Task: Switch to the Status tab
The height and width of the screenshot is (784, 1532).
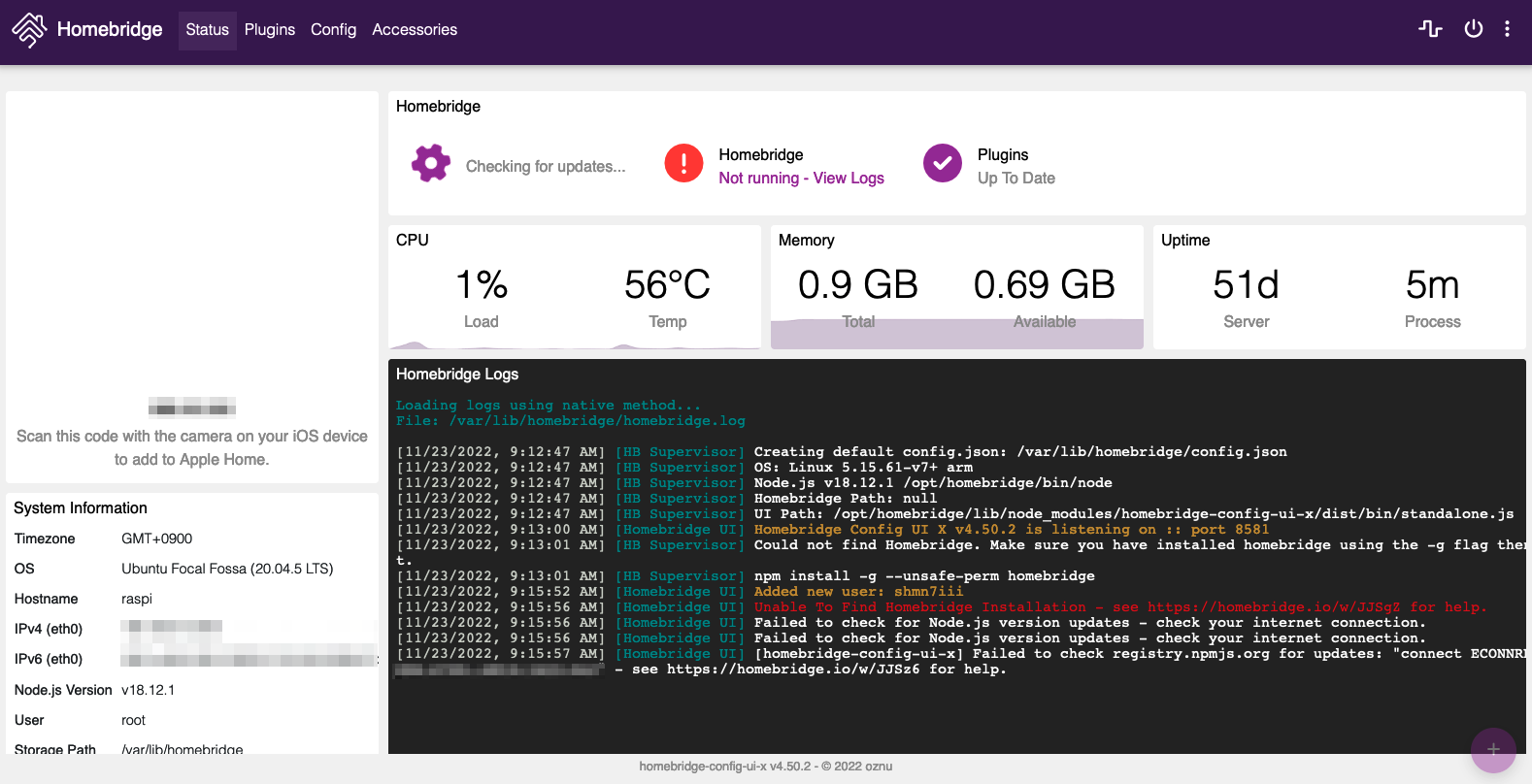Action: click(x=207, y=30)
